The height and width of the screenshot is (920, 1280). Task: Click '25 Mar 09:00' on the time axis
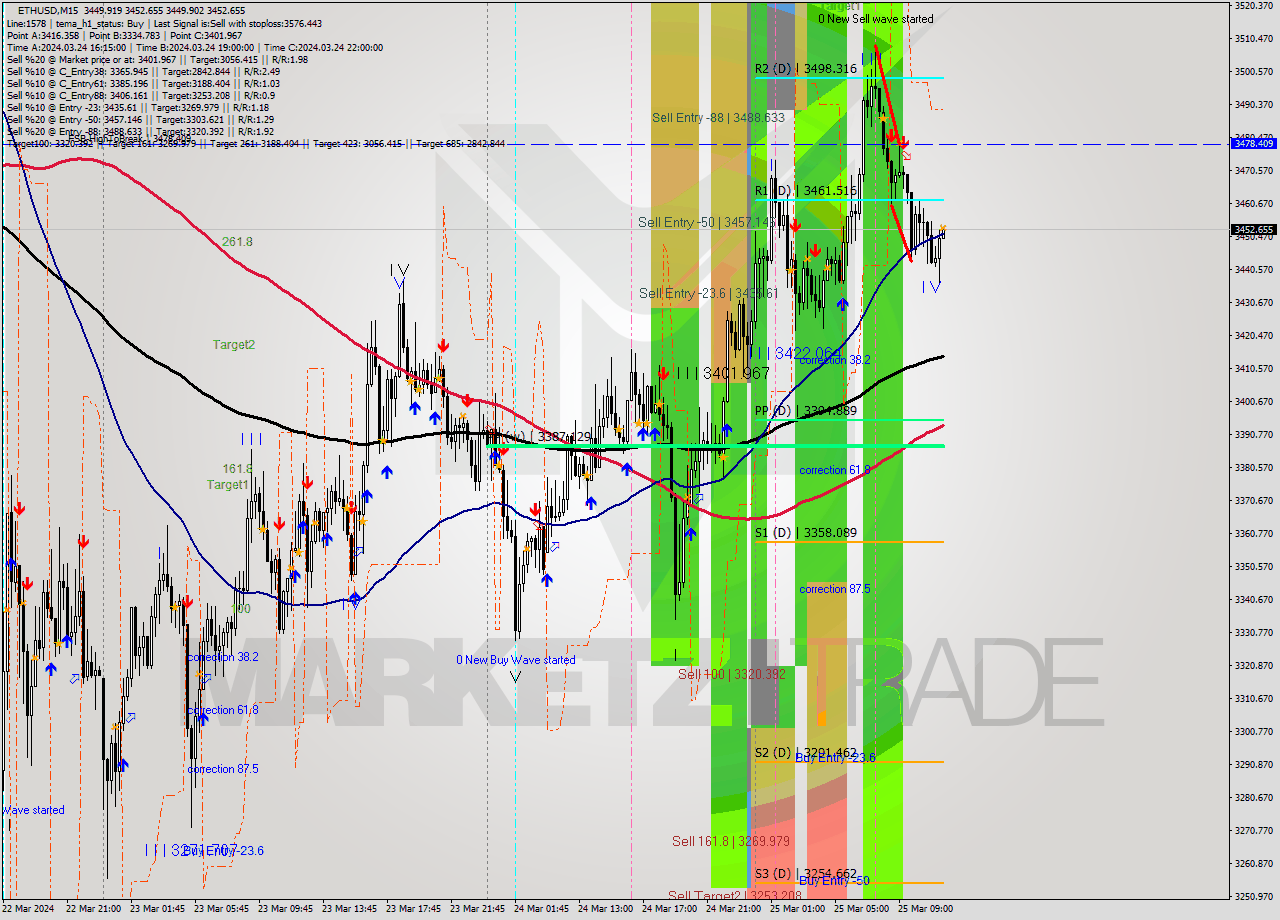(x=927, y=908)
